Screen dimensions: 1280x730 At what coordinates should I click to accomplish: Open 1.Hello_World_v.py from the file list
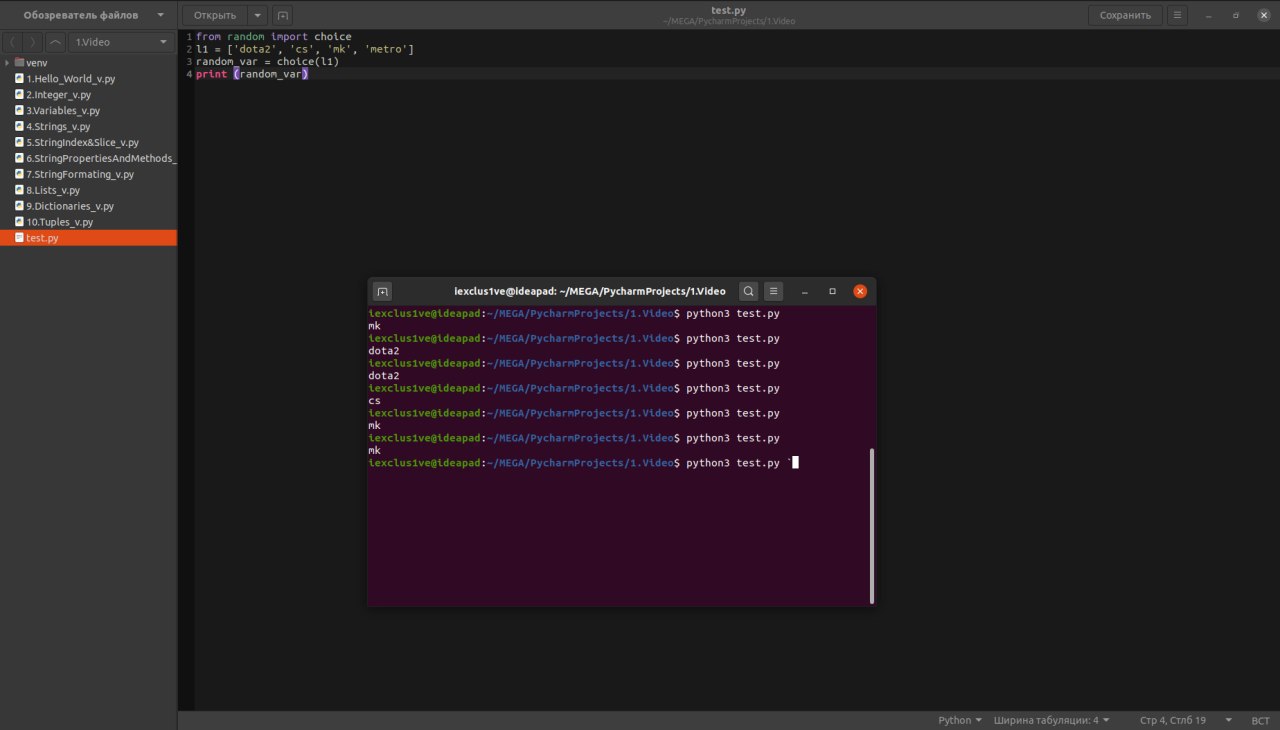point(70,79)
